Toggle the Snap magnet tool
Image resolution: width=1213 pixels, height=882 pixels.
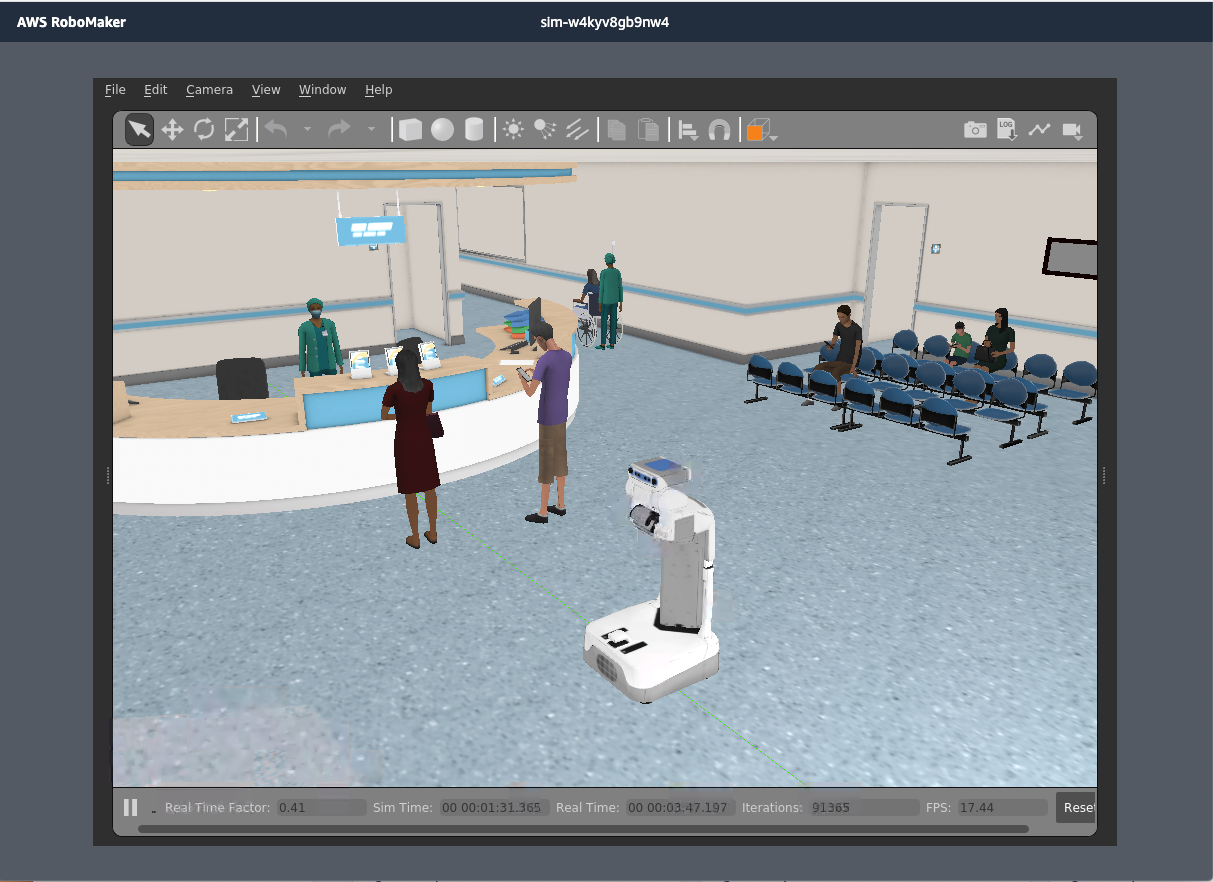click(x=719, y=129)
